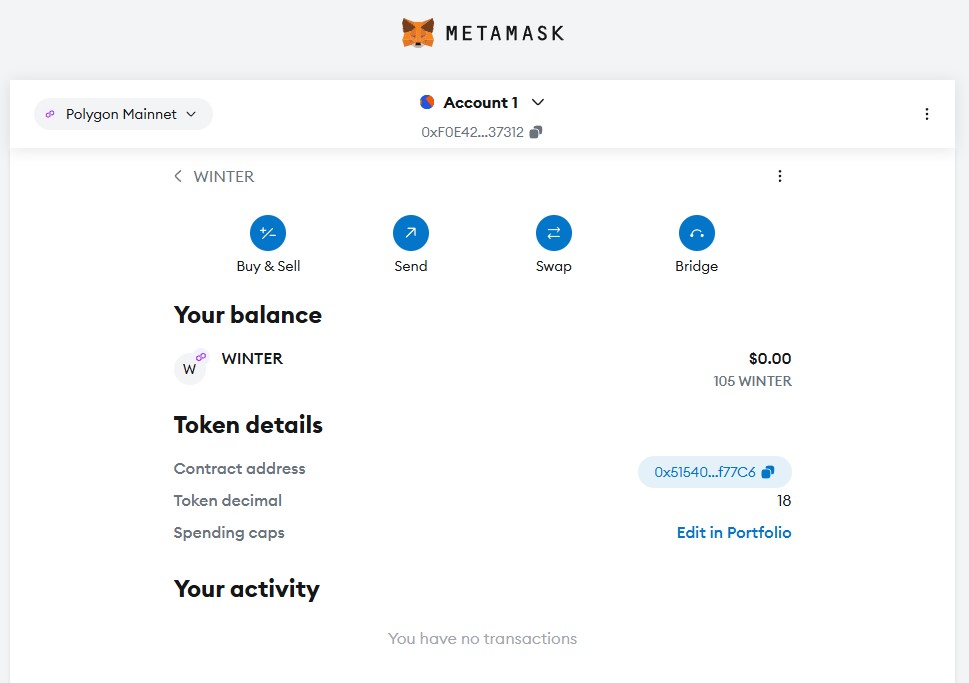969x683 pixels.
Task: Click the Bridge label text
Action: tap(697, 266)
